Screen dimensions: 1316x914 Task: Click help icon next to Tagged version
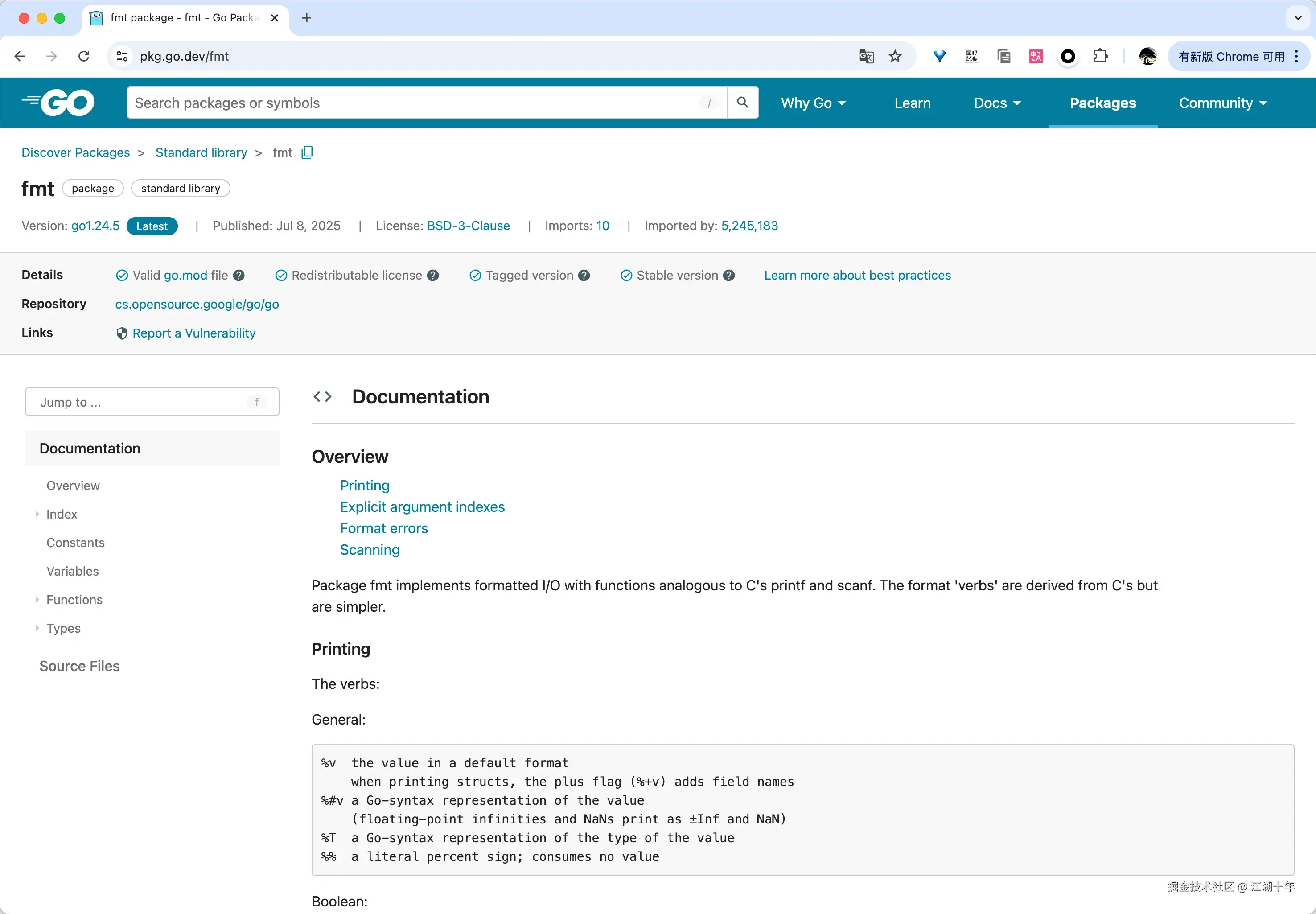[584, 276]
